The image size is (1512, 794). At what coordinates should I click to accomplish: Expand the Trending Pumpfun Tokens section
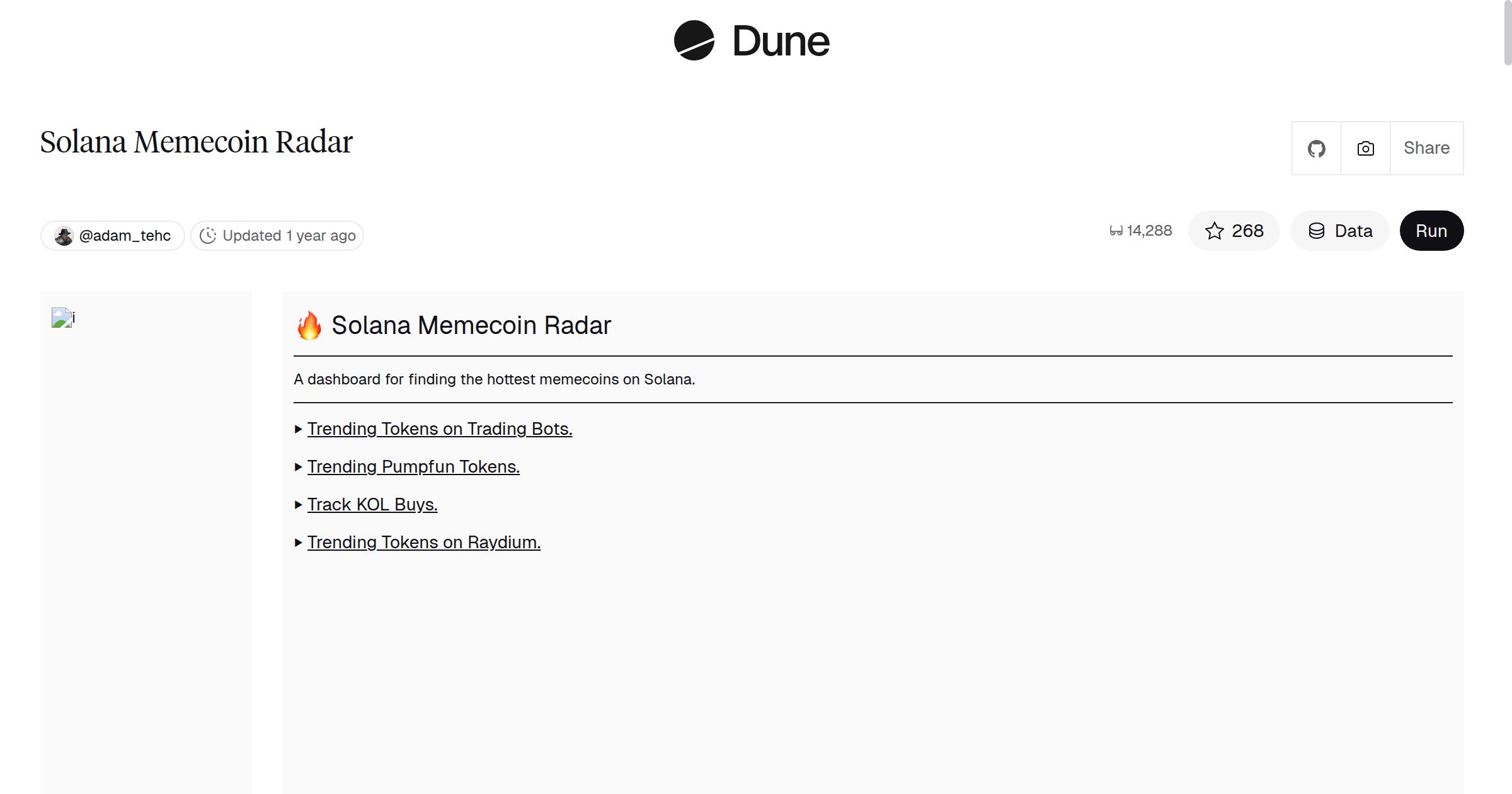[297, 467]
